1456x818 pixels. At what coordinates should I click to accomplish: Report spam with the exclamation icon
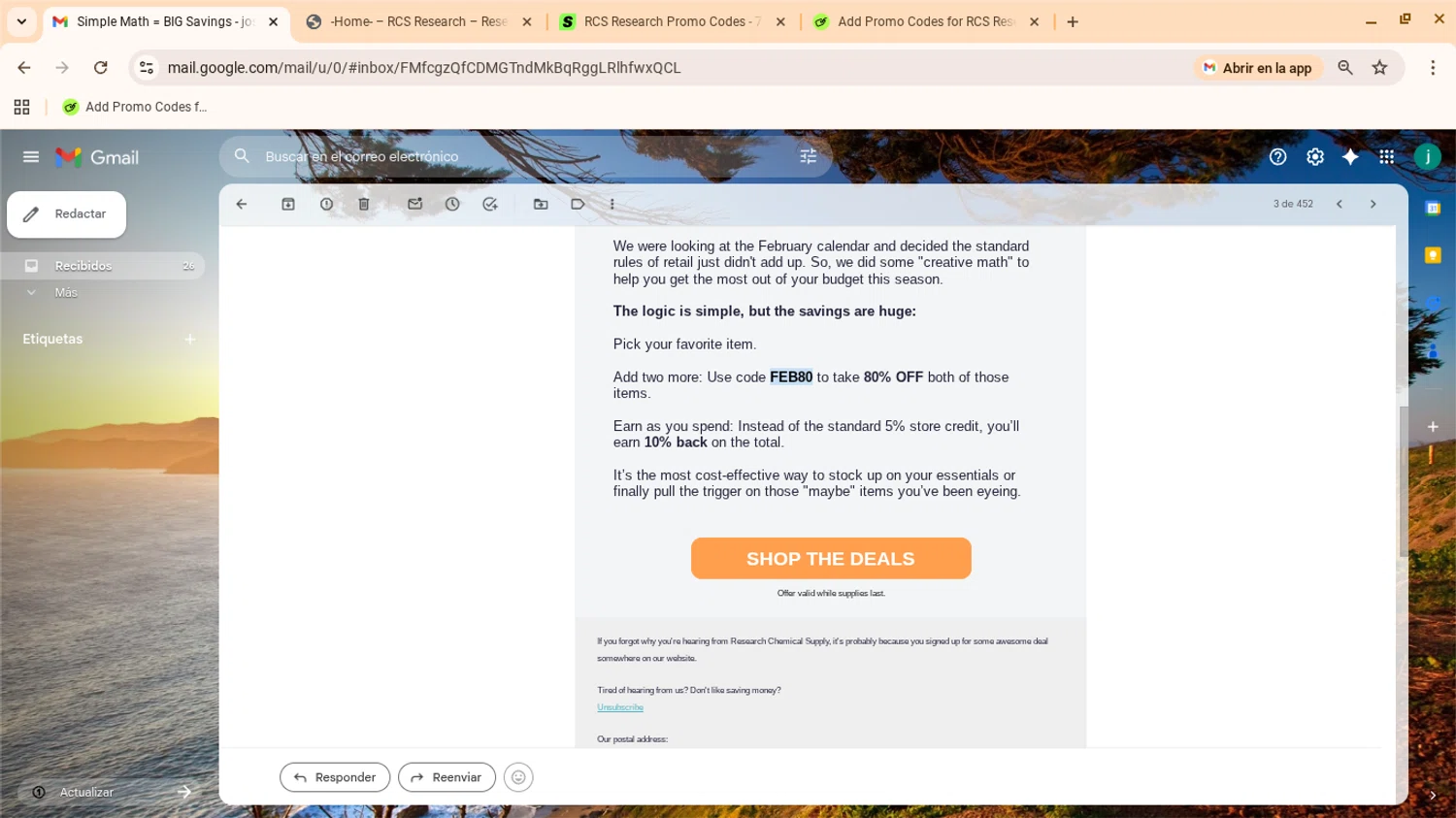point(326,204)
